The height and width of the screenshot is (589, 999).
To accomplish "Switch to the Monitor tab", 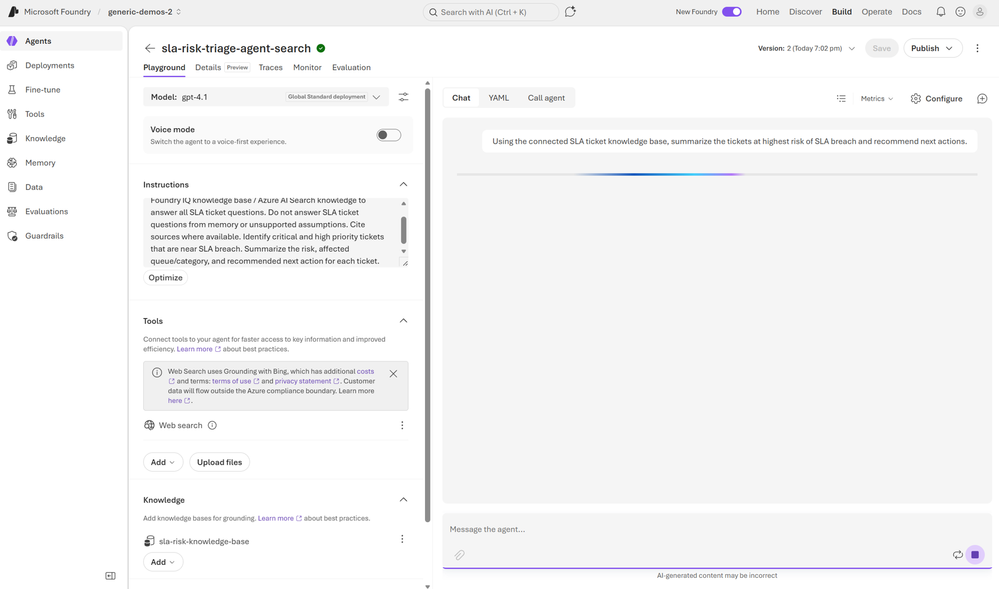I will pyautogui.click(x=307, y=68).
